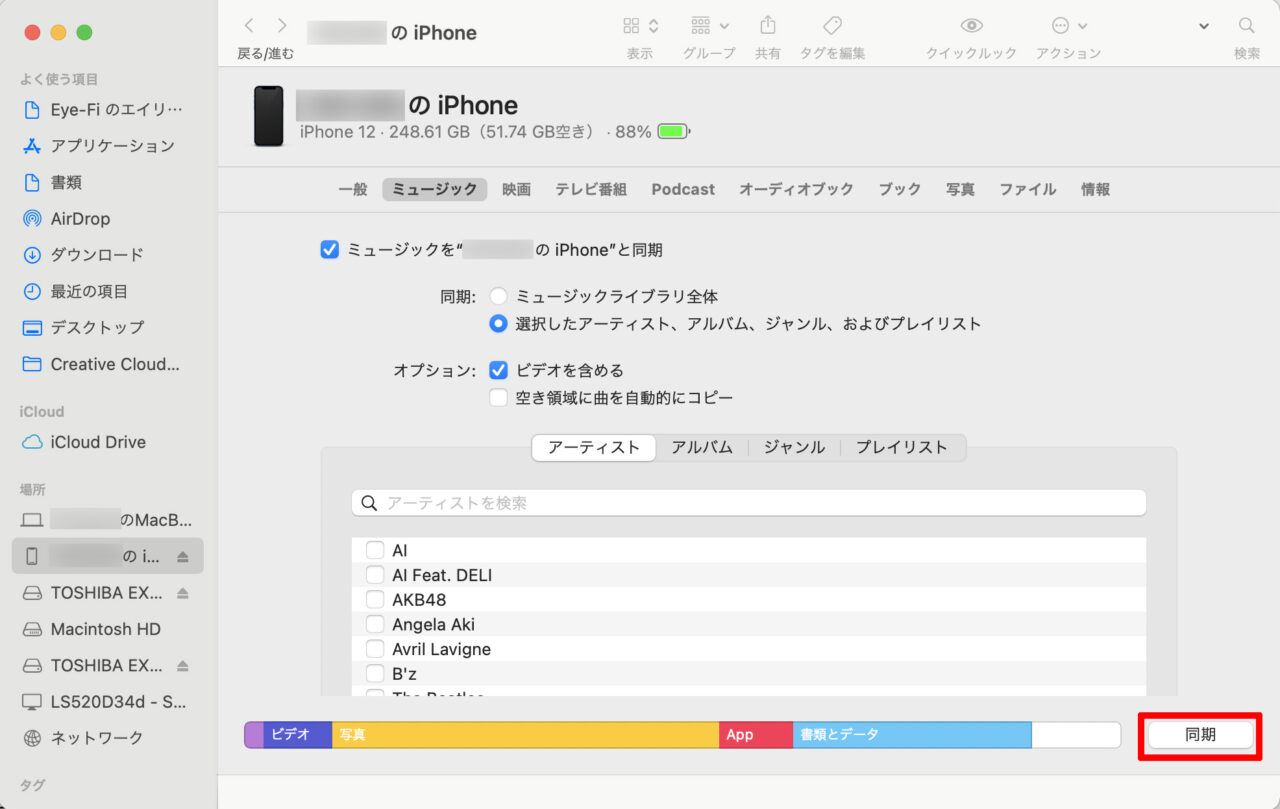Select the アーティスト segment
The image size is (1280, 809).
click(x=594, y=448)
